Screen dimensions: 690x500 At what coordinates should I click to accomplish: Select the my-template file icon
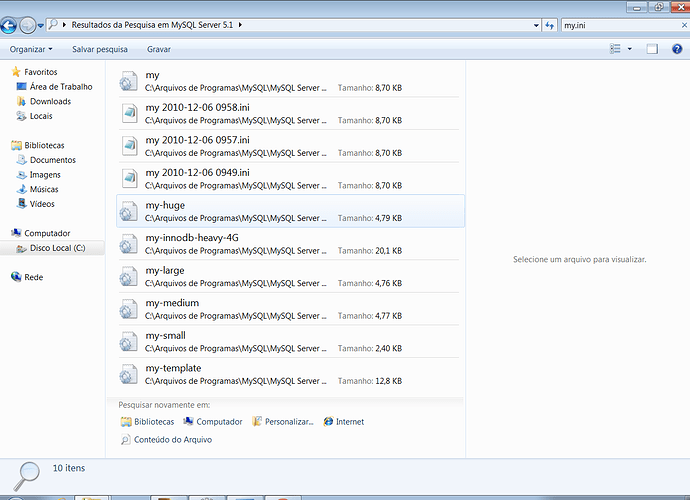click(x=128, y=375)
